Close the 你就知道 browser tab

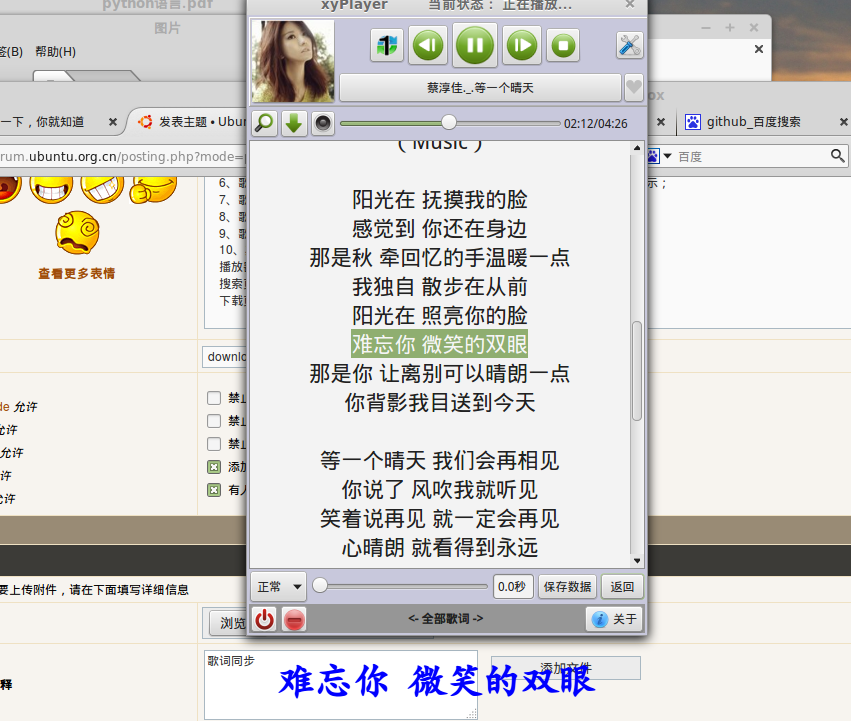pos(113,122)
